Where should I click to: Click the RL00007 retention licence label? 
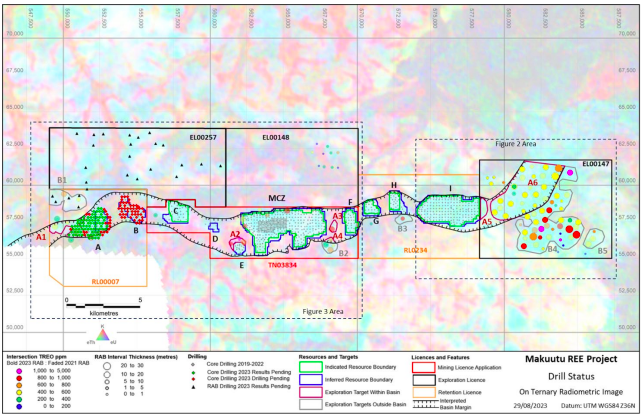[x=106, y=282]
